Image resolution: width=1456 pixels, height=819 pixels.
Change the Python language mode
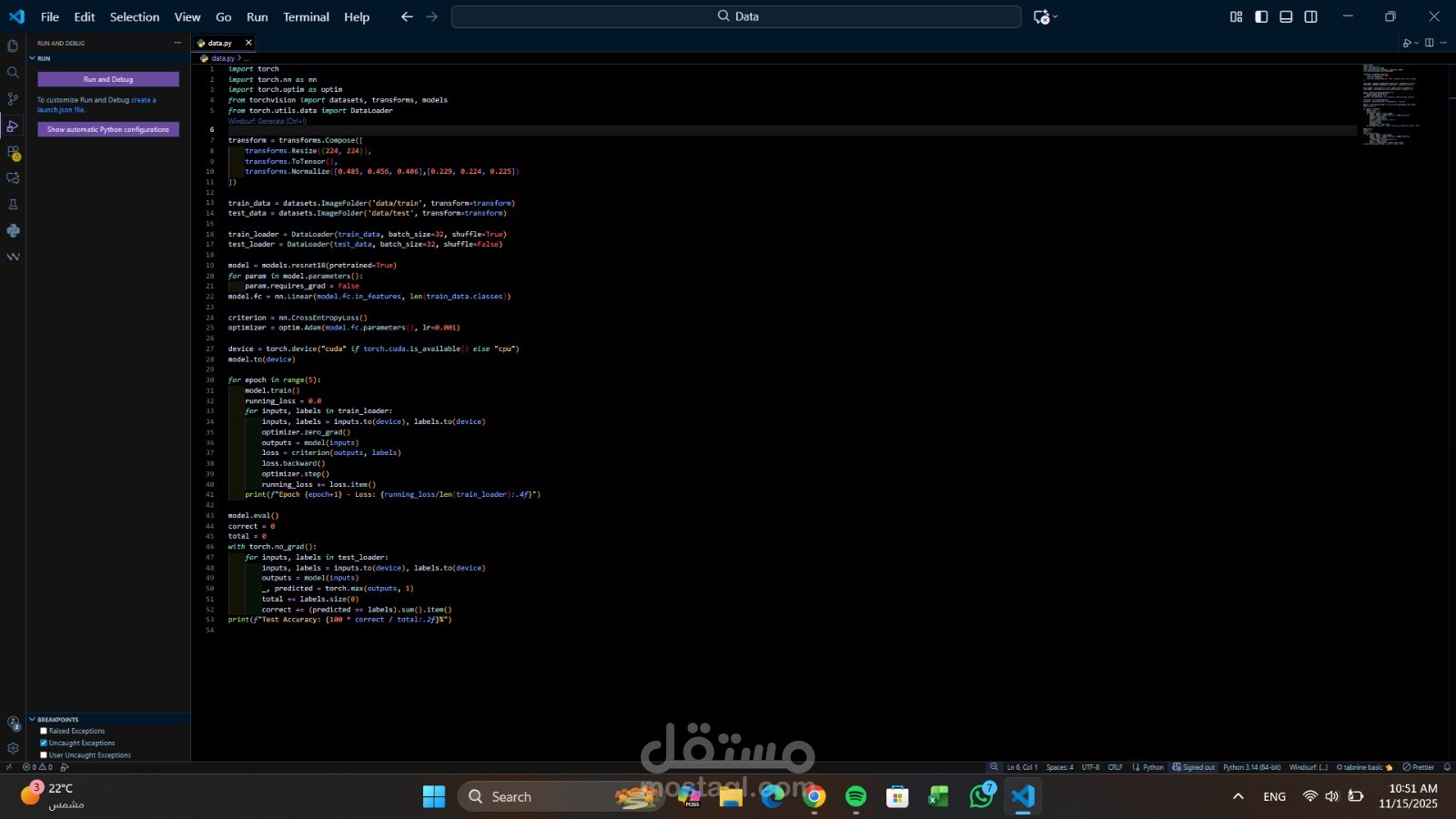coord(1153,767)
